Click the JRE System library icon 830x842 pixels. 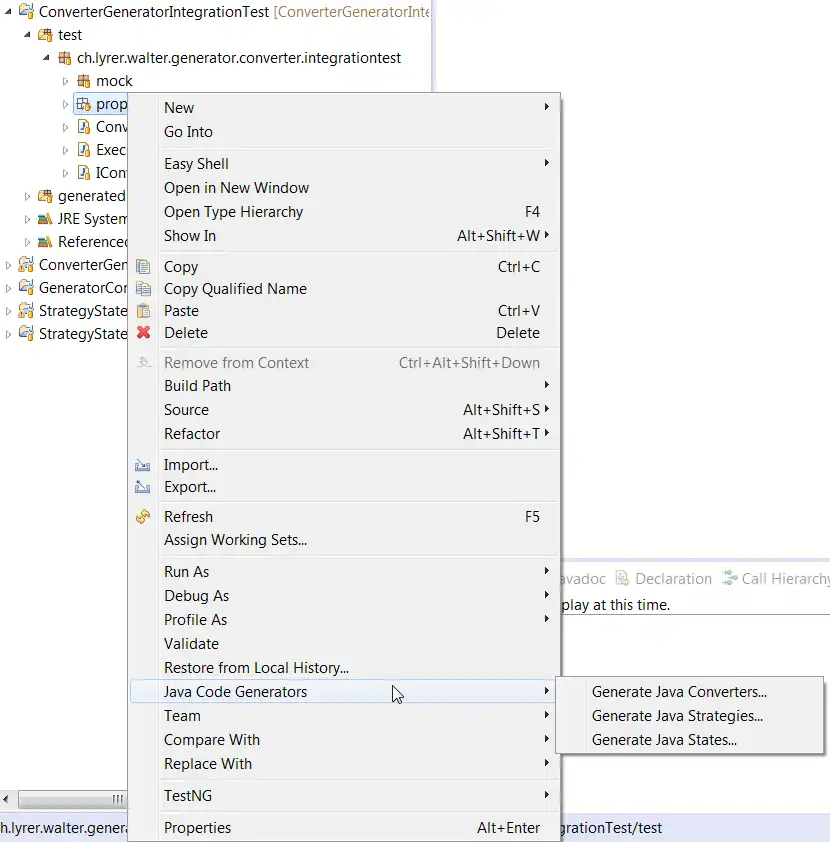click(45, 219)
